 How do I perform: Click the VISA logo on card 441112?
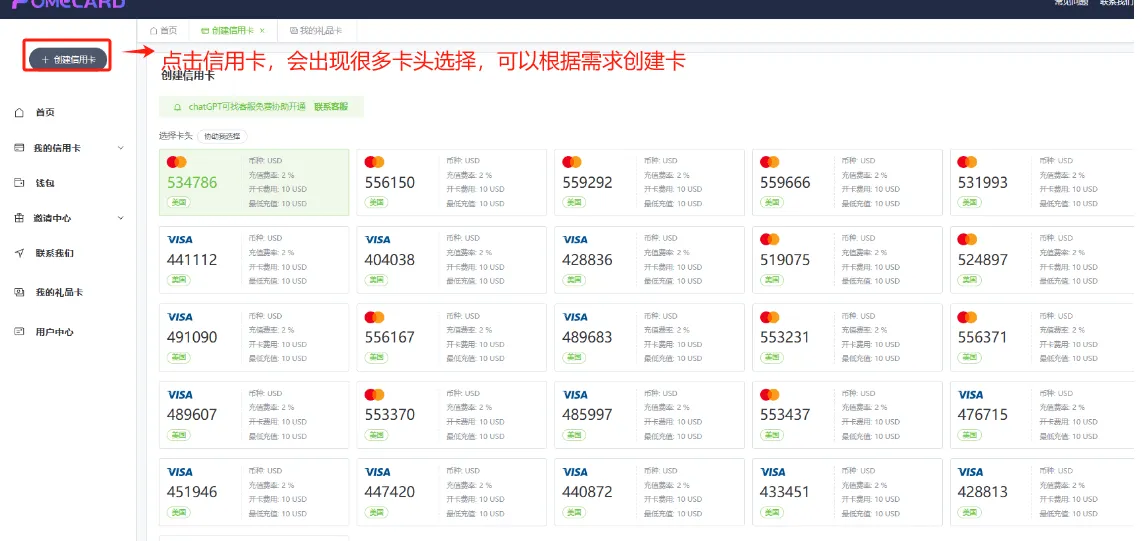pyautogui.click(x=180, y=240)
